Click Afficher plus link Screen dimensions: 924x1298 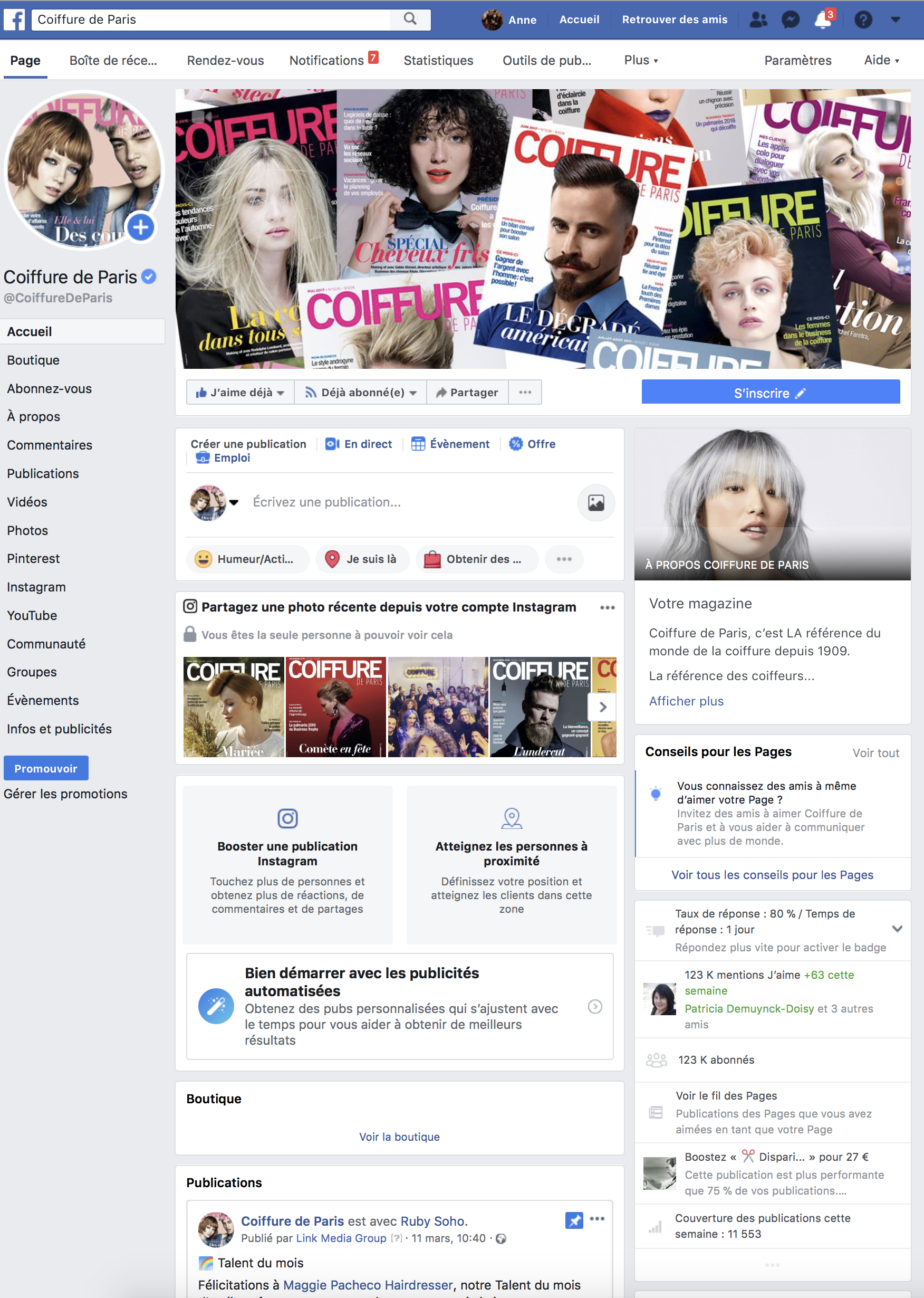[686, 701]
